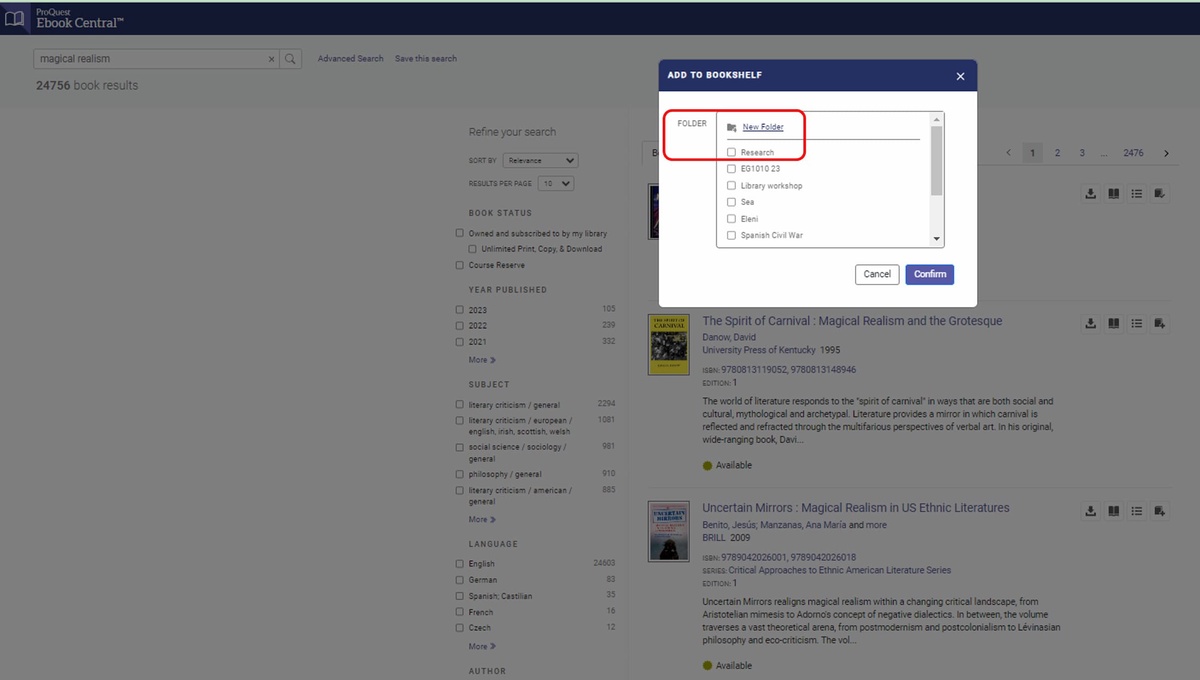Open the Results Per Page dropdown
1200x680 pixels.
[x=555, y=184]
